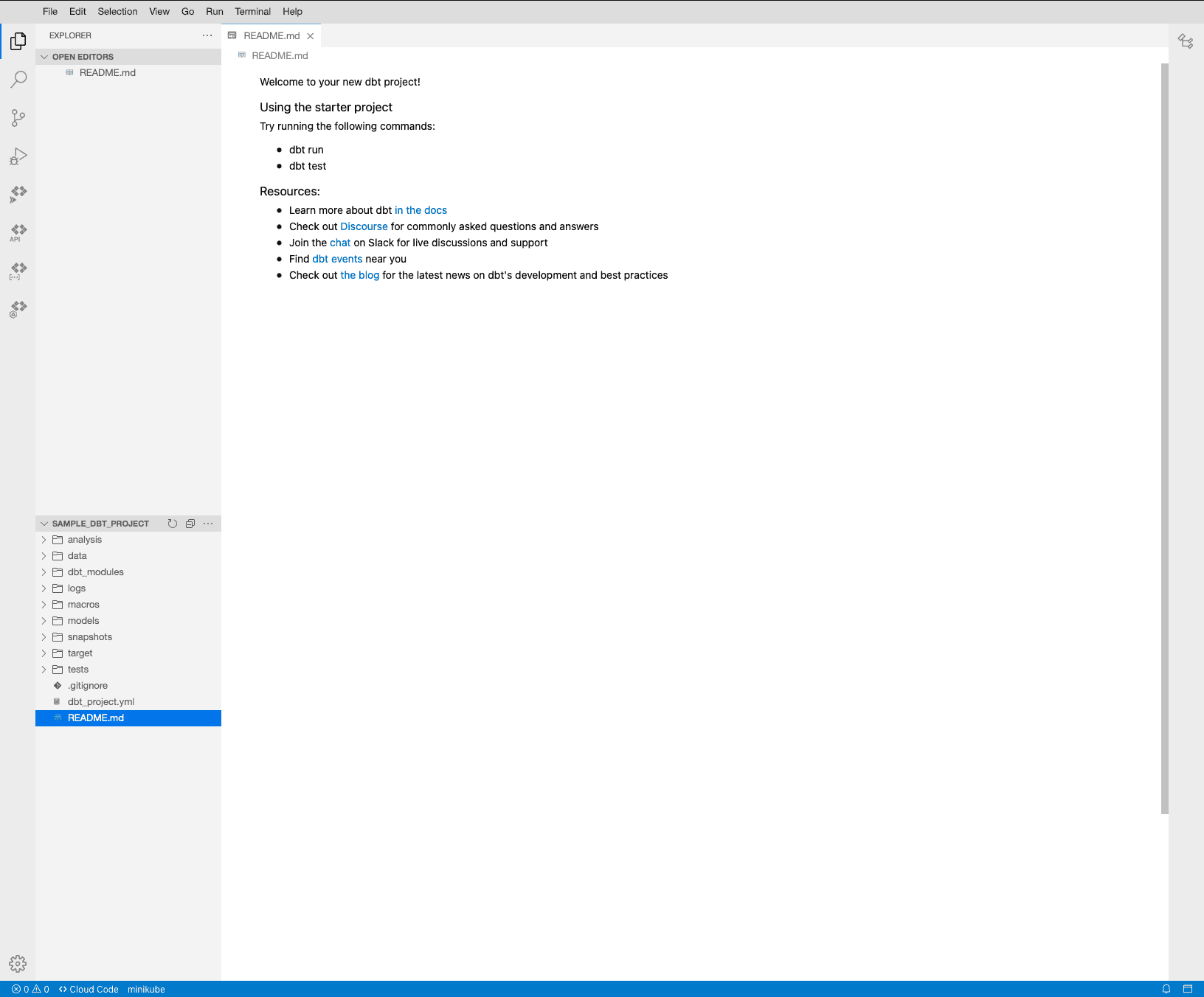Open Cloud Code APIs icon
This screenshot has height=997, width=1204.
coord(18,233)
